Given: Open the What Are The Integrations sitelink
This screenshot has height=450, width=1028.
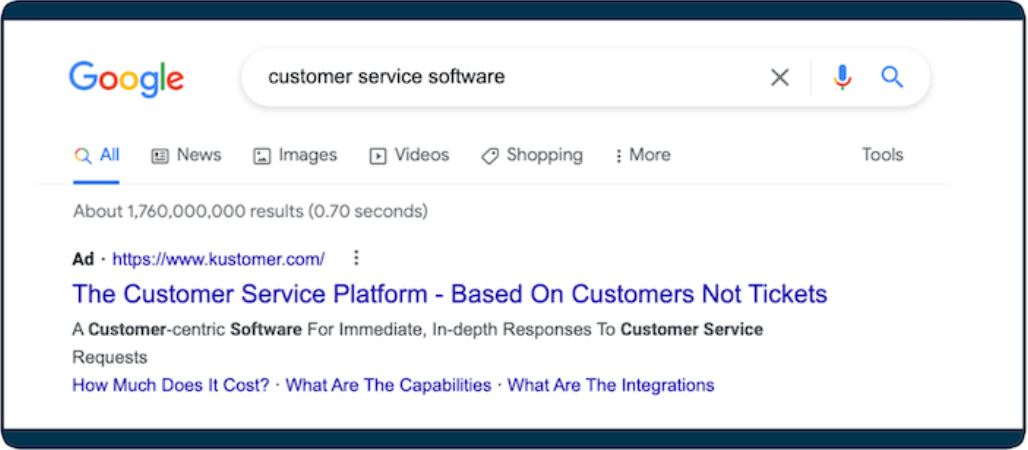Looking at the screenshot, I should coord(611,385).
